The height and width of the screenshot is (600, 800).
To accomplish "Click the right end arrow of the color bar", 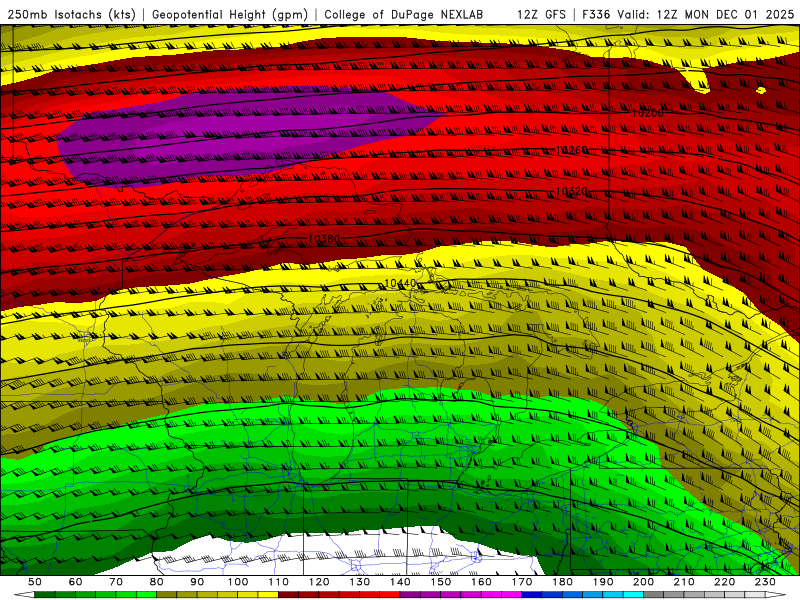I will (776, 595).
